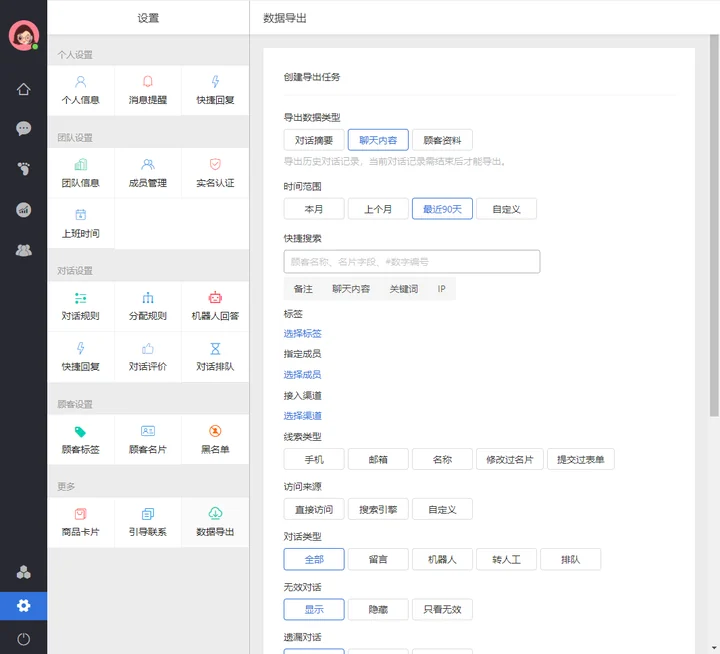Set time range to 本月
This screenshot has width=720, height=654.
click(314, 209)
